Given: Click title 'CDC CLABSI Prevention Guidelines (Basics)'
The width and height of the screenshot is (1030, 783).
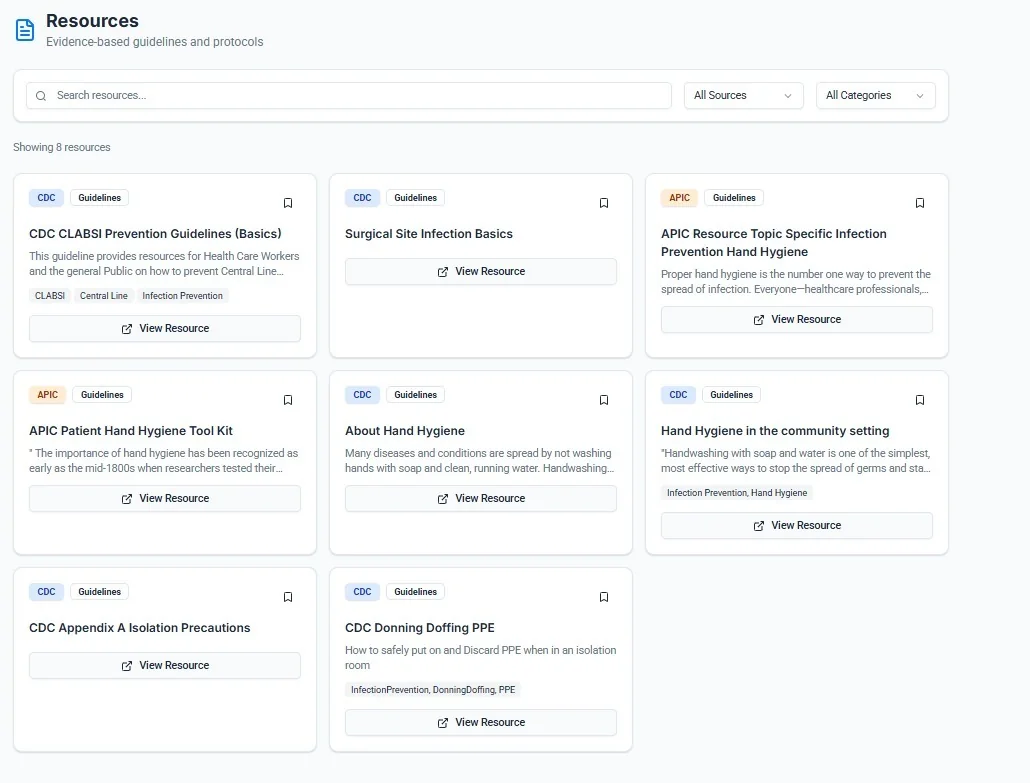Looking at the screenshot, I should (x=155, y=234).
